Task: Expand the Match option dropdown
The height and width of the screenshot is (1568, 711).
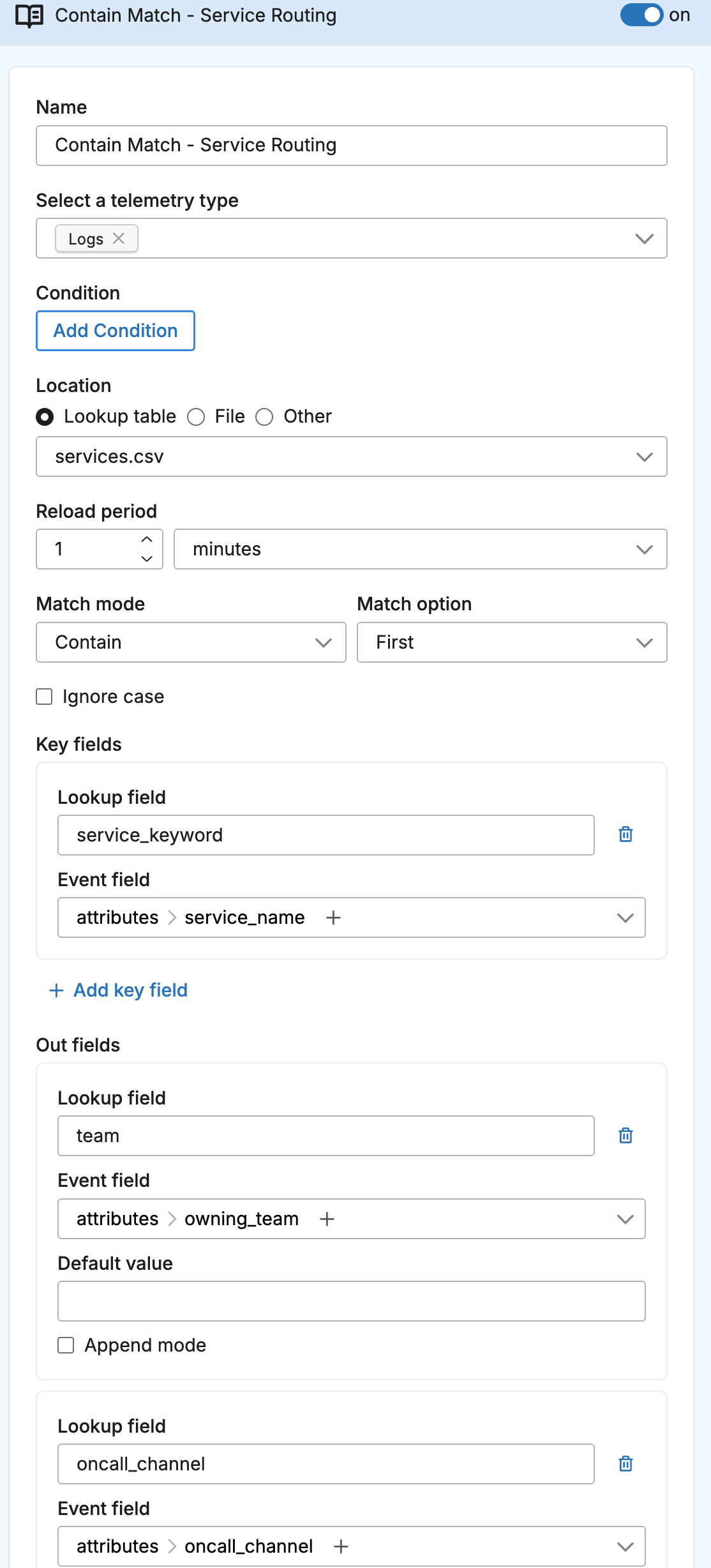Action: tap(511, 642)
